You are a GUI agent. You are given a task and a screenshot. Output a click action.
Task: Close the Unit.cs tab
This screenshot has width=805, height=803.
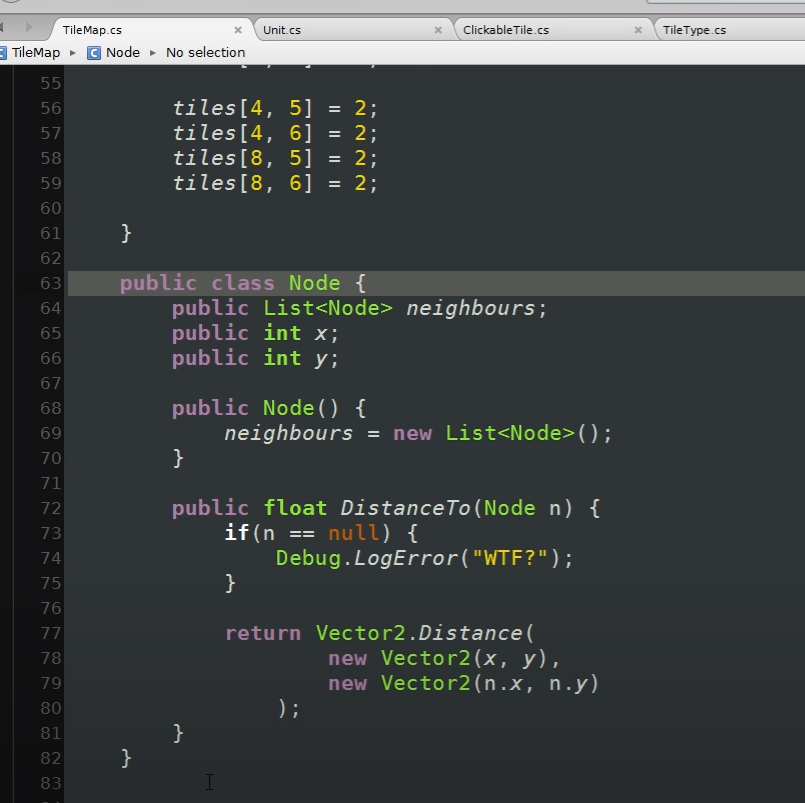click(x=438, y=30)
